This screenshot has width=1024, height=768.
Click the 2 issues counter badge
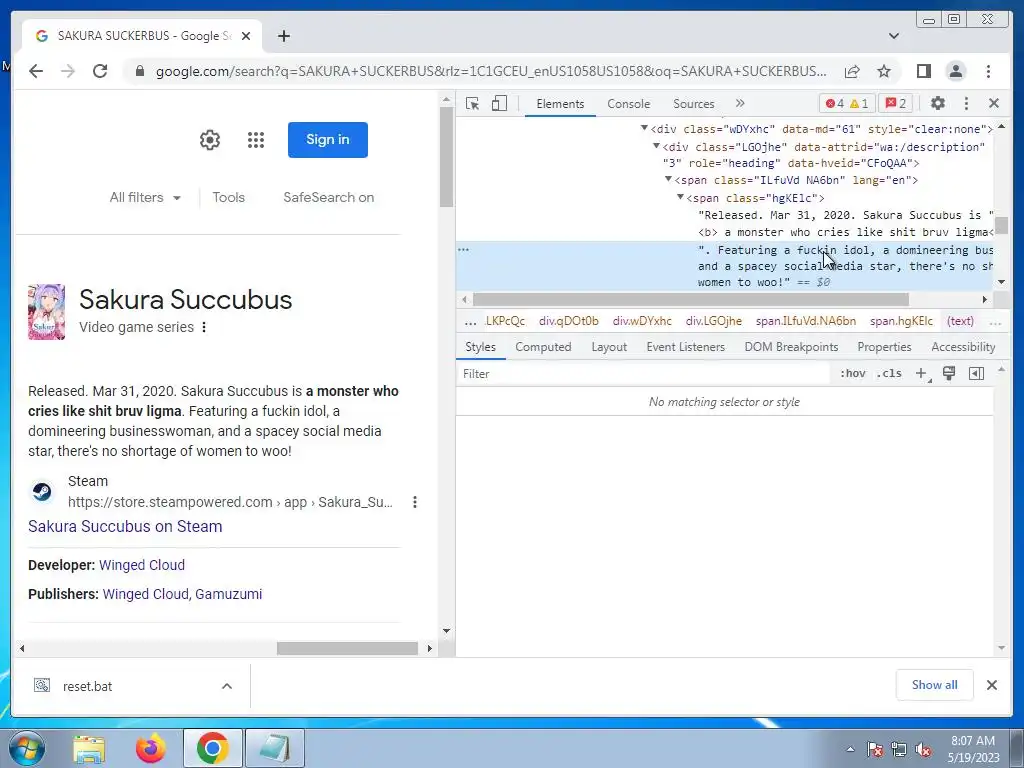tap(896, 104)
